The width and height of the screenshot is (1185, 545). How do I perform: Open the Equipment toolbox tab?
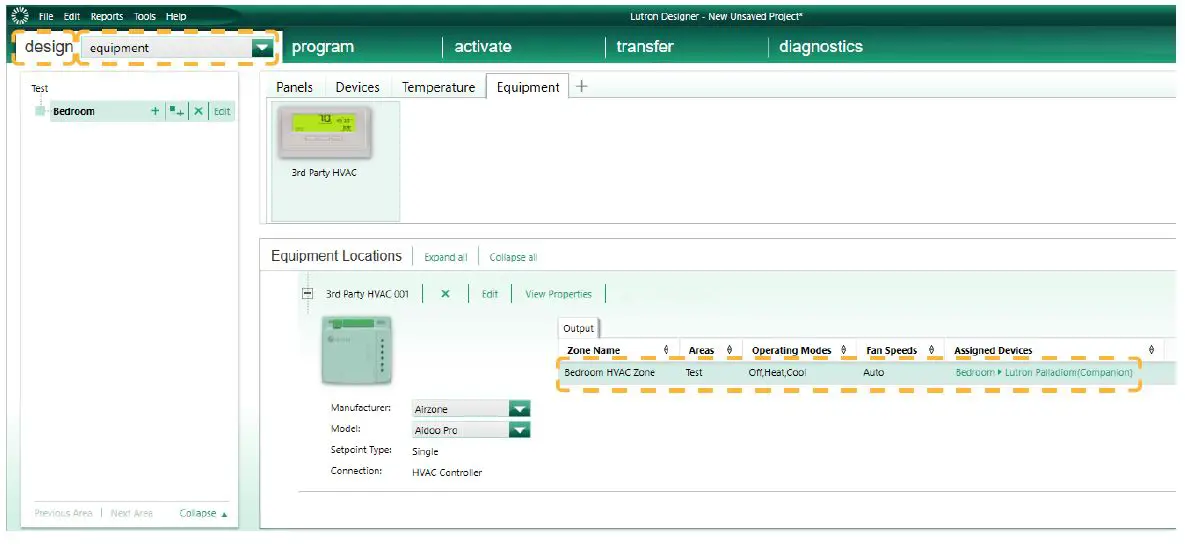(528, 87)
